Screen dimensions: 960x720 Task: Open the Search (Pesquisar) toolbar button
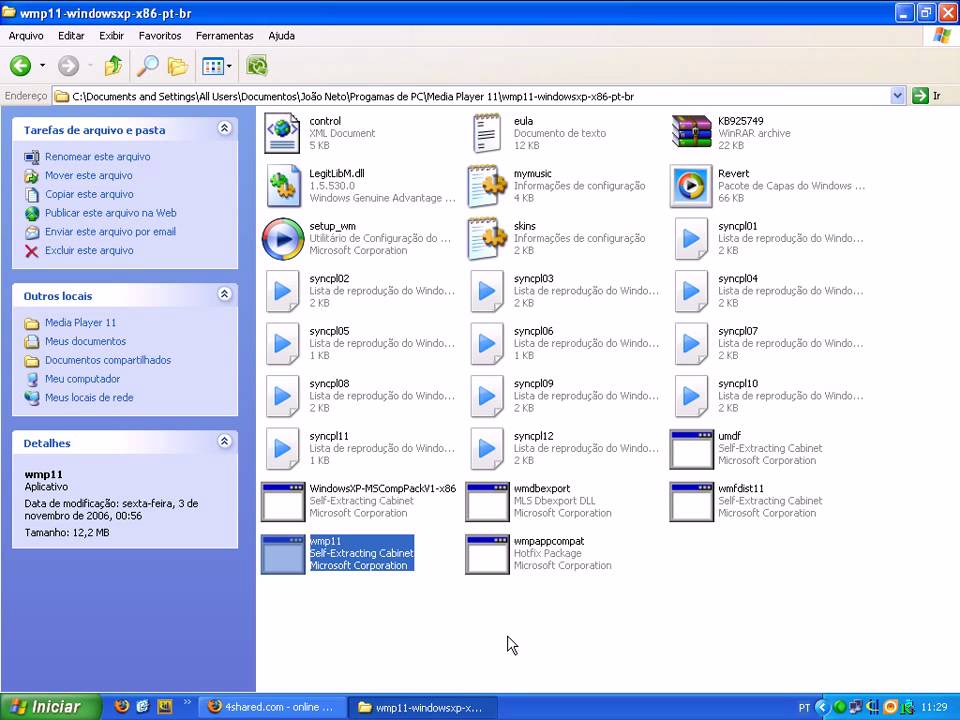[x=148, y=66]
